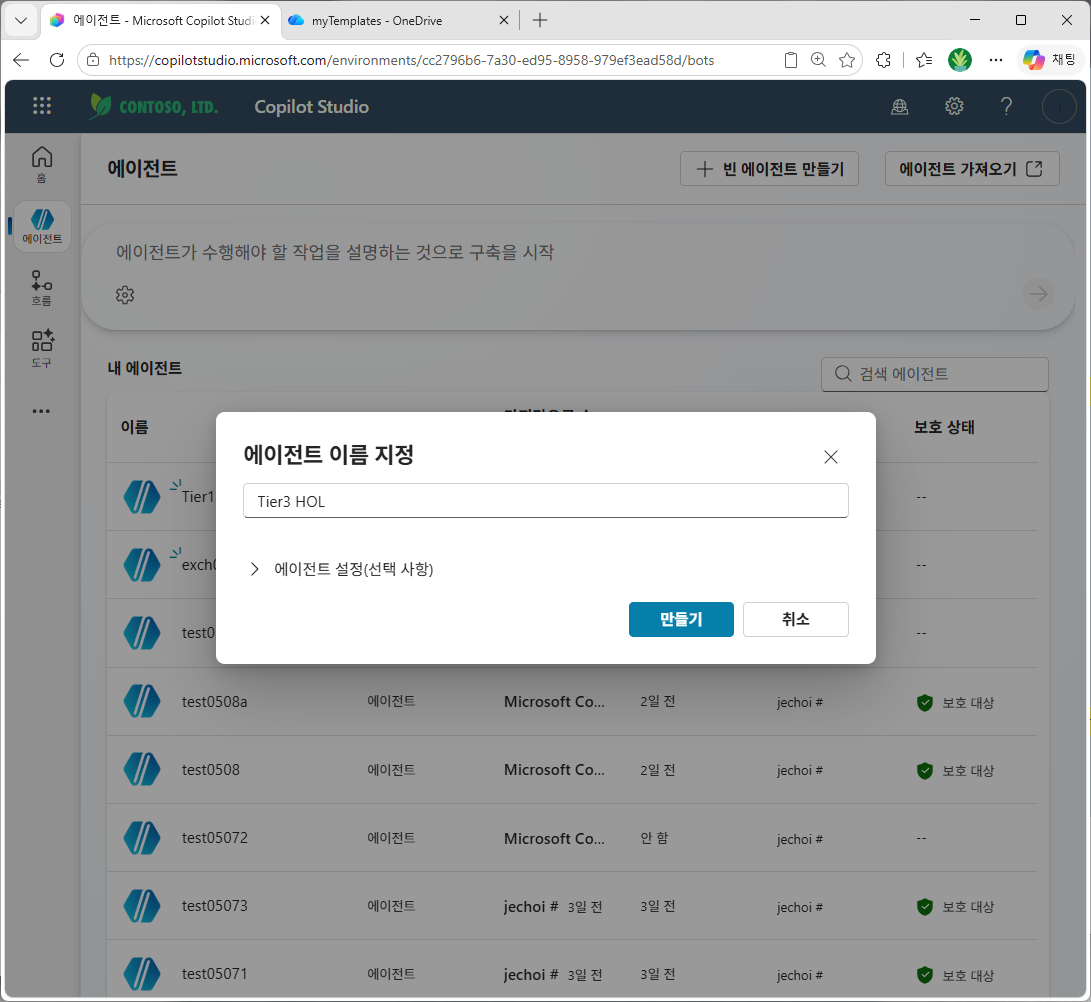Click the test05071 agent icon
The height and width of the screenshot is (1002, 1091).
(142, 973)
